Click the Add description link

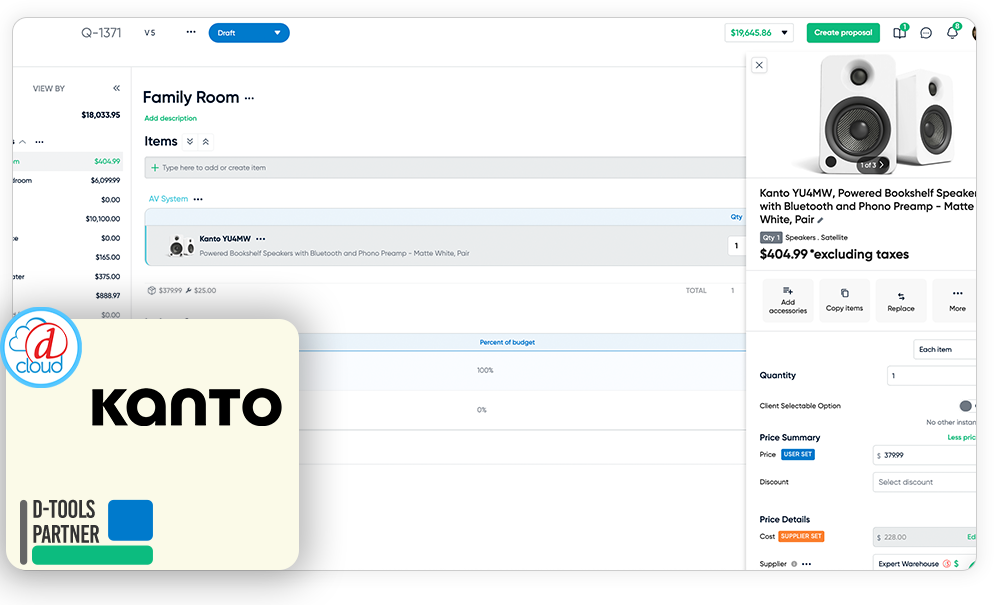coord(170,119)
